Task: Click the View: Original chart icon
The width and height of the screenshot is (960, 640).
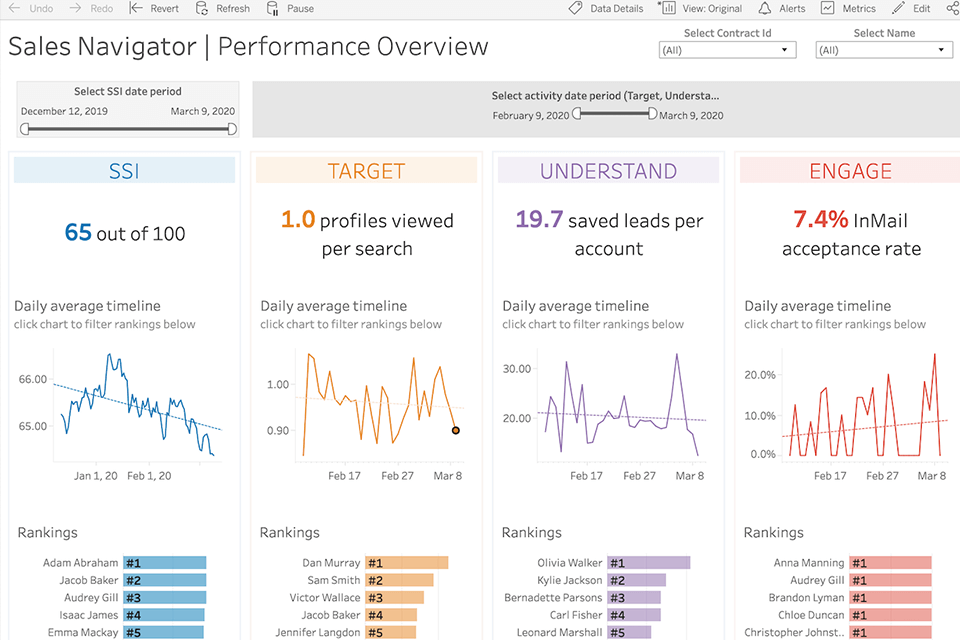Action: pyautogui.click(x=667, y=8)
